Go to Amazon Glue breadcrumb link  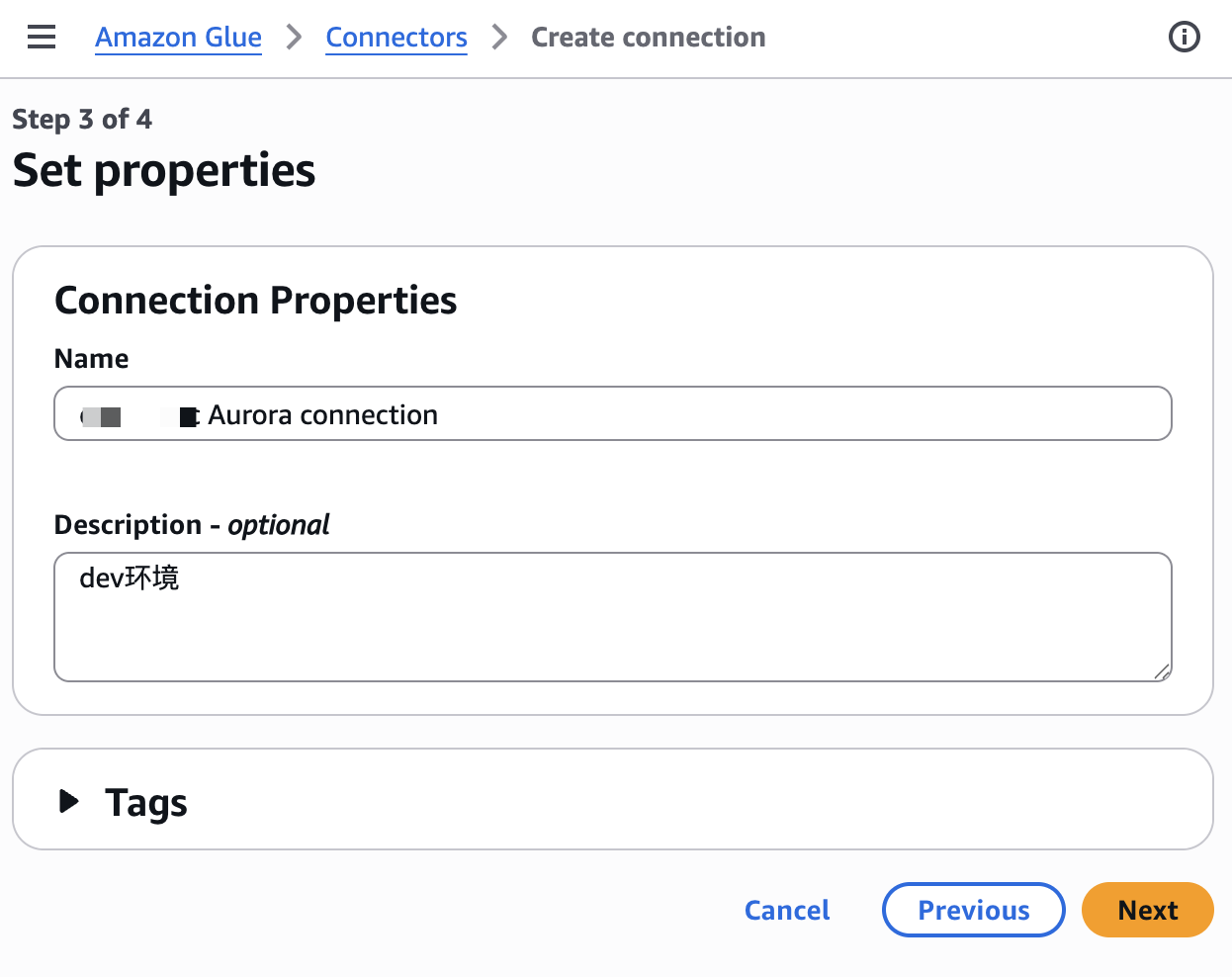pos(178,38)
